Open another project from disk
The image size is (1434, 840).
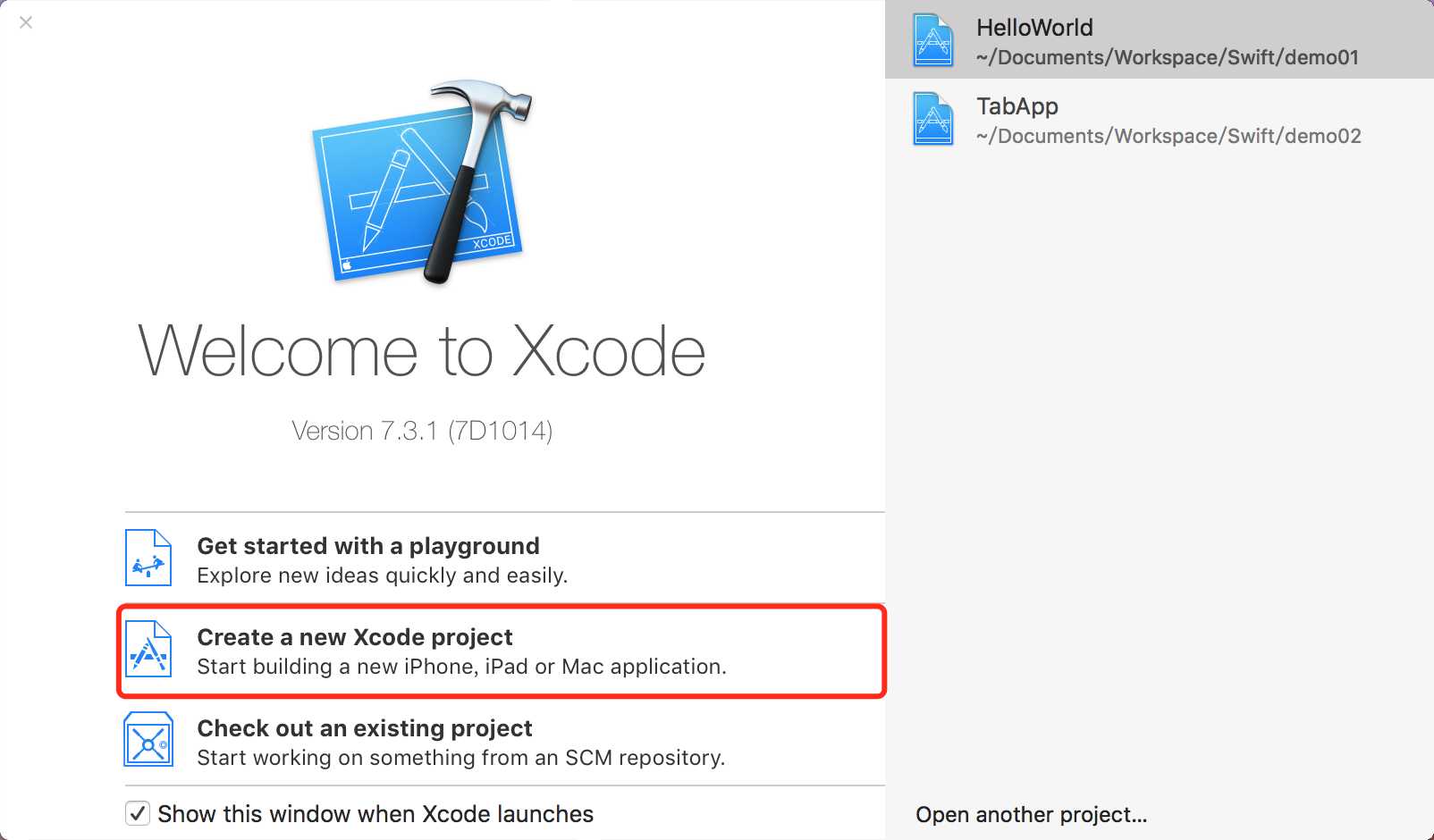click(1031, 815)
